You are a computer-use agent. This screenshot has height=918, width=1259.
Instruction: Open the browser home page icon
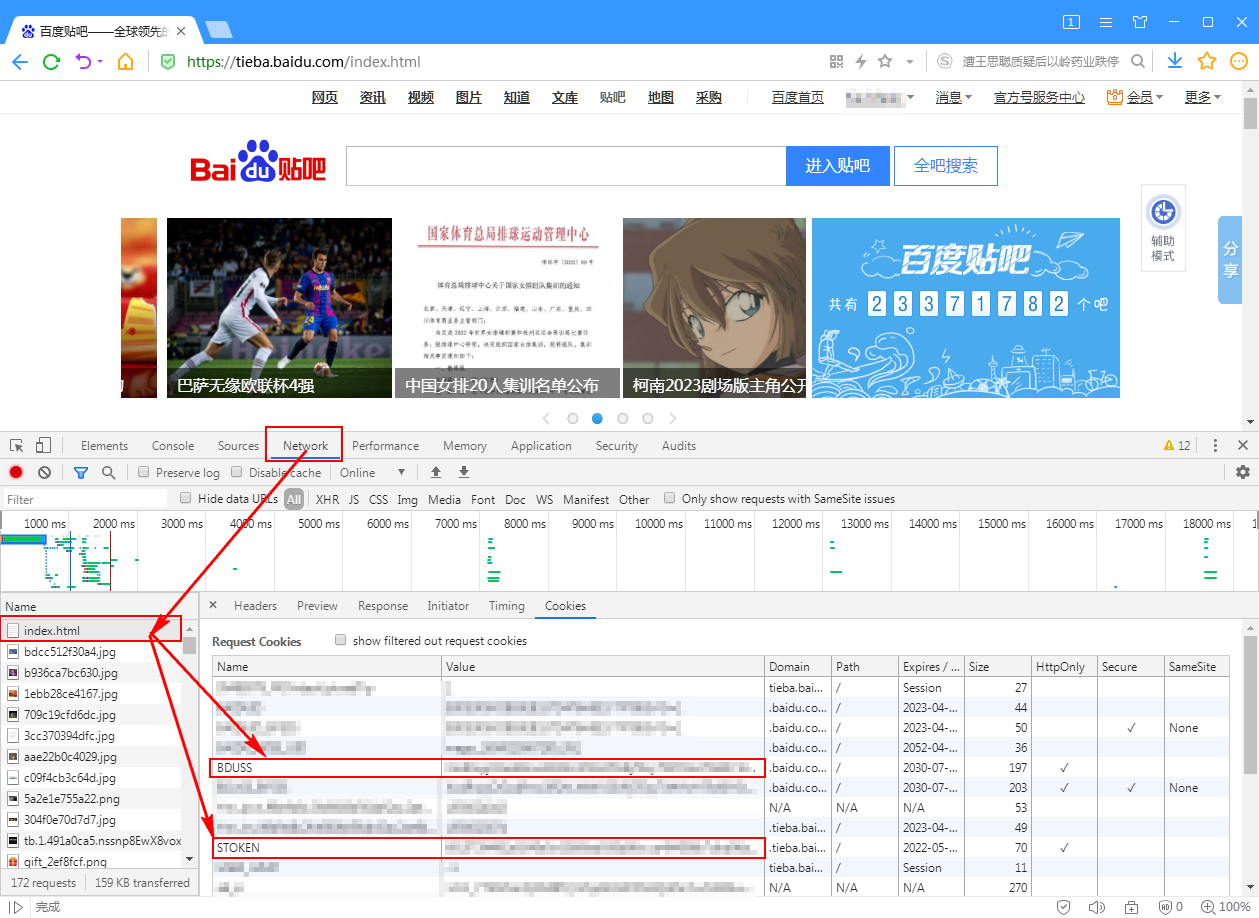[125, 62]
